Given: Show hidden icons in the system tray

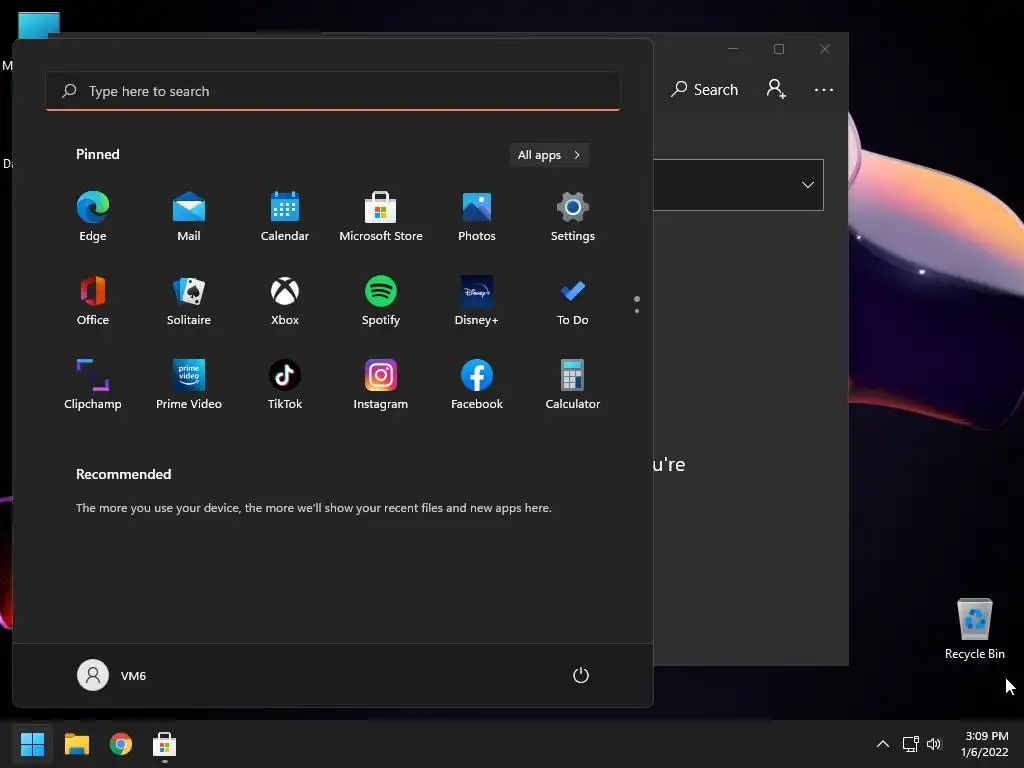Looking at the screenshot, I should tap(882, 744).
